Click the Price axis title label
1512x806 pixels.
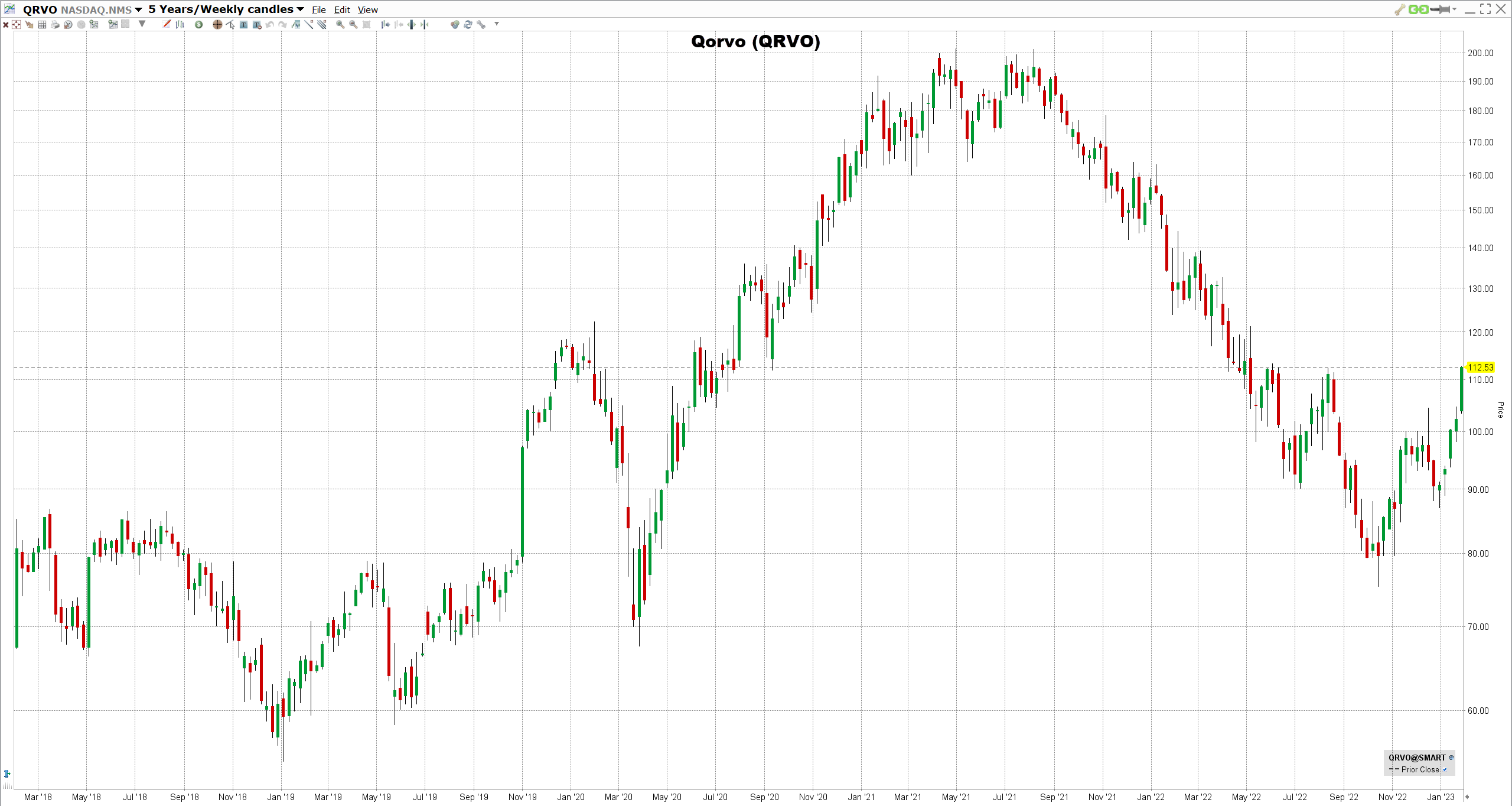click(x=1500, y=409)
